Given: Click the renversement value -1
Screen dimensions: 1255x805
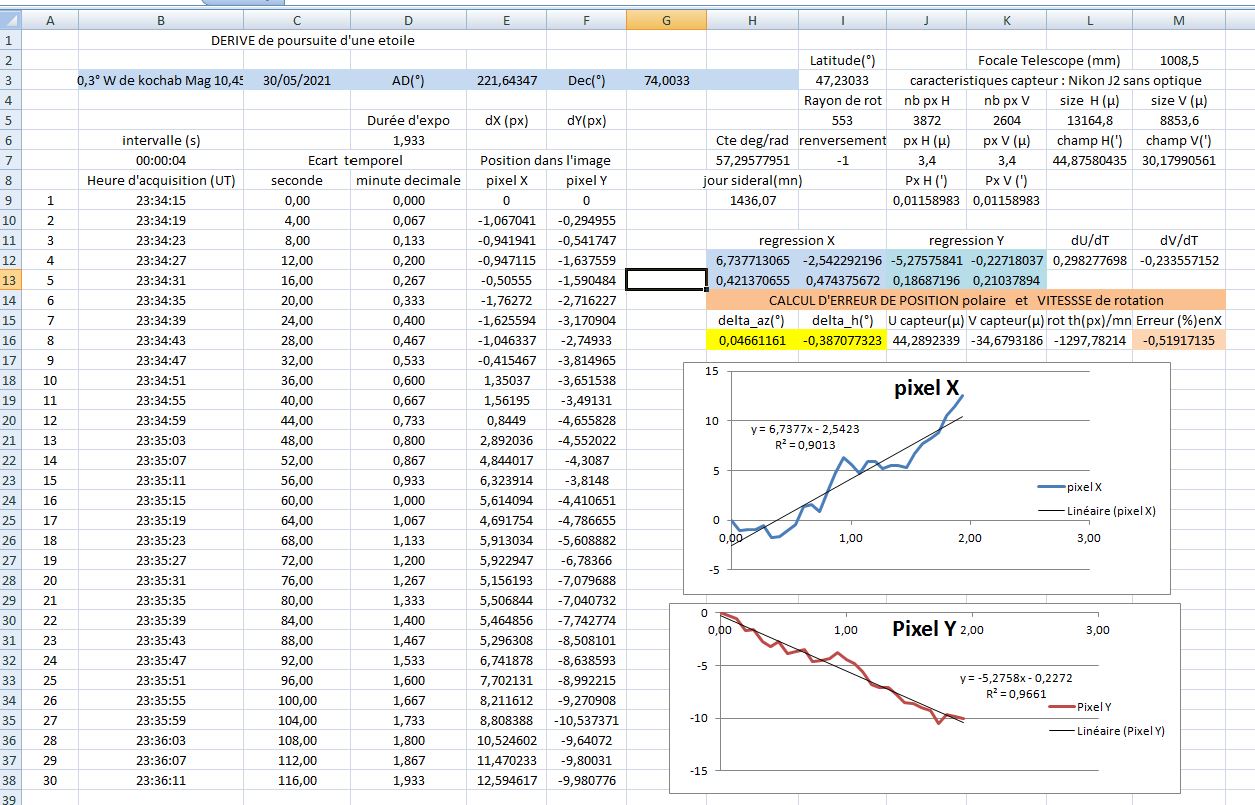Looking at the screenshot, I should point(842,160).
